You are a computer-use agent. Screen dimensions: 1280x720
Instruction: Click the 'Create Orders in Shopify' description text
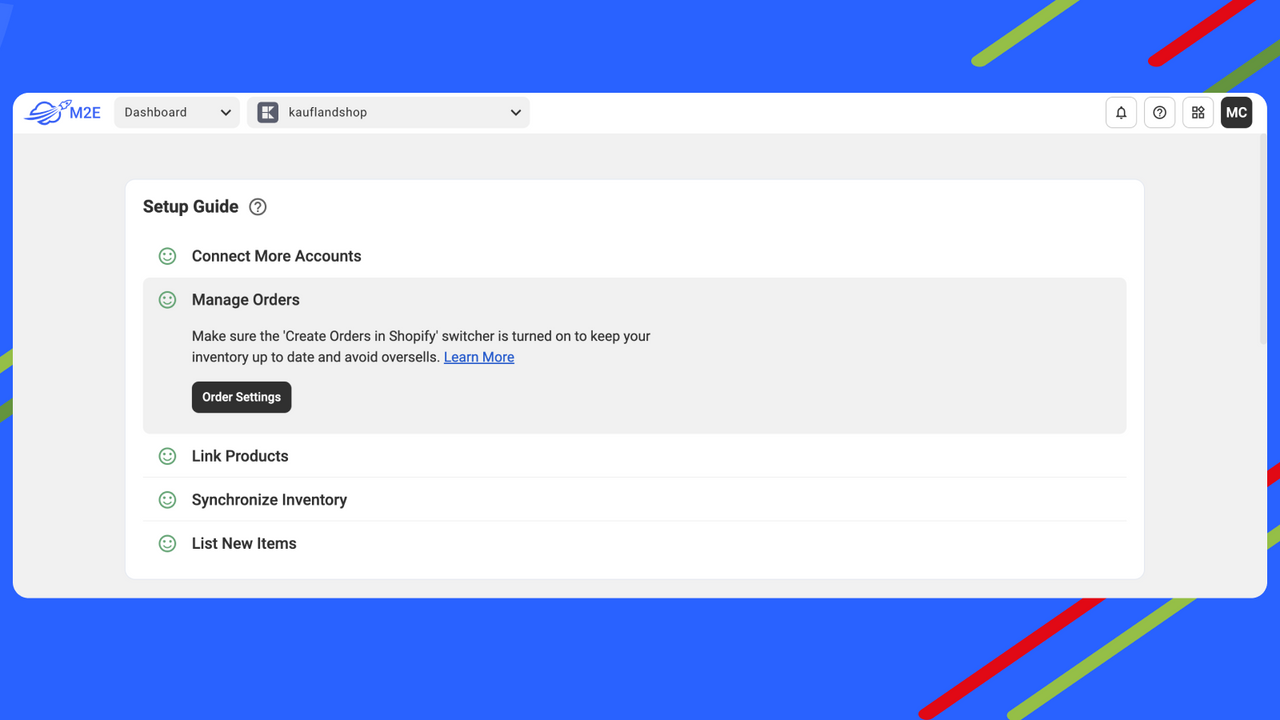421,347
